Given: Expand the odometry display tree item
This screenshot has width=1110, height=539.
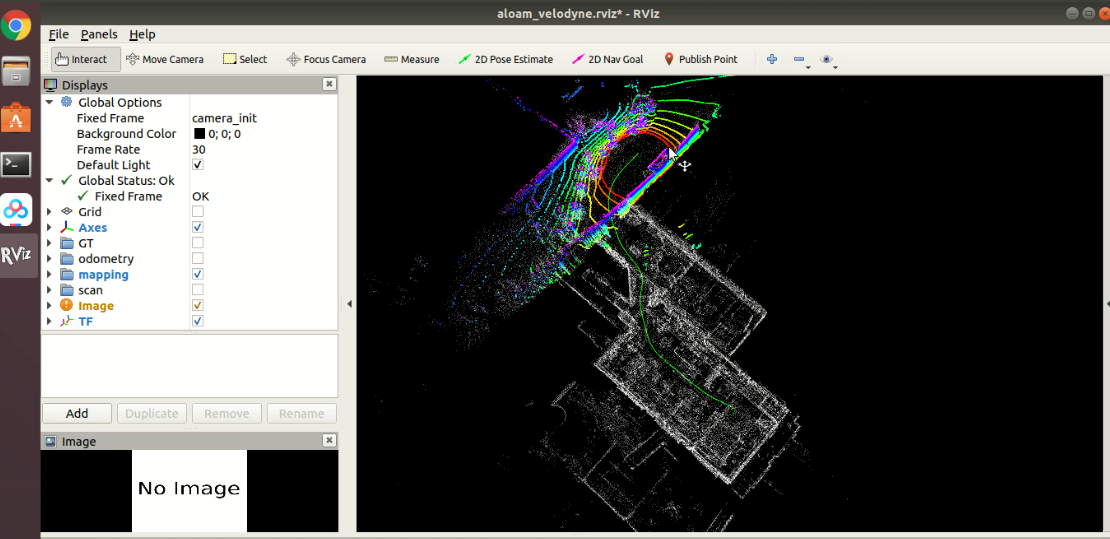Looking at the screenshot, I should coord(50,259).
